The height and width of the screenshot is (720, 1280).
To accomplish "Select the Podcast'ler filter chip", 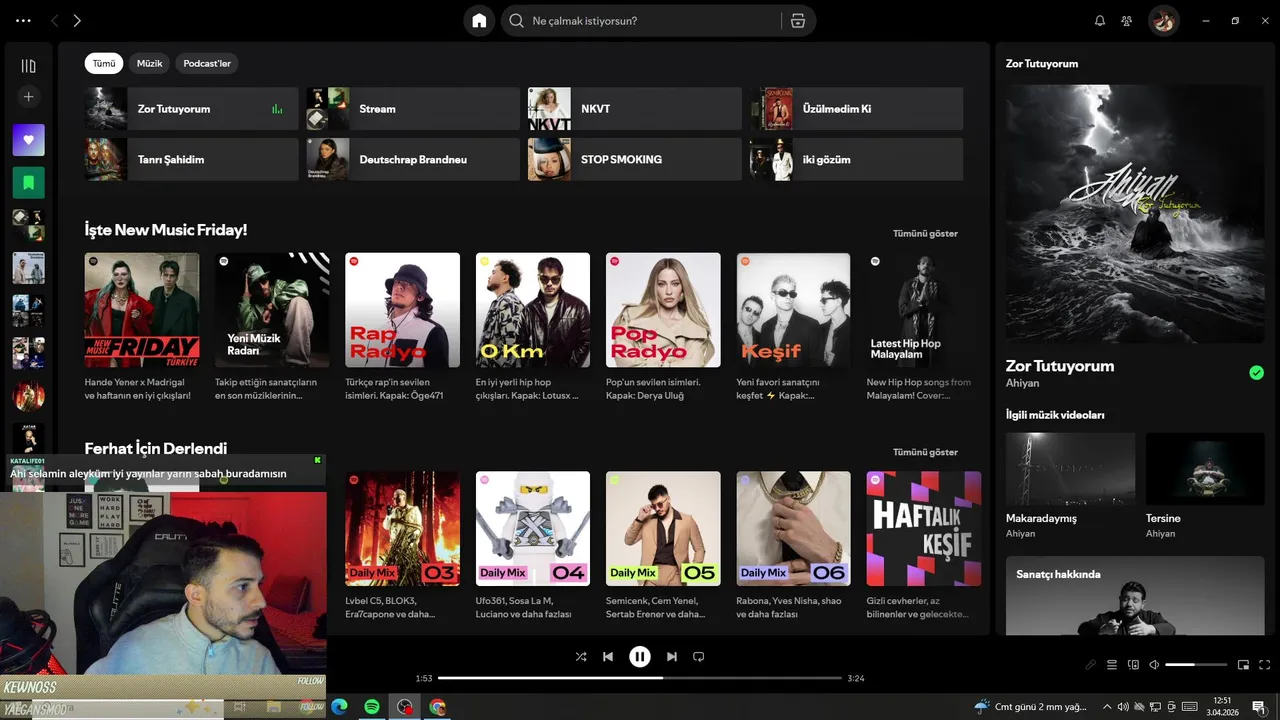I will pyautogui.click(x=207, y=63).
